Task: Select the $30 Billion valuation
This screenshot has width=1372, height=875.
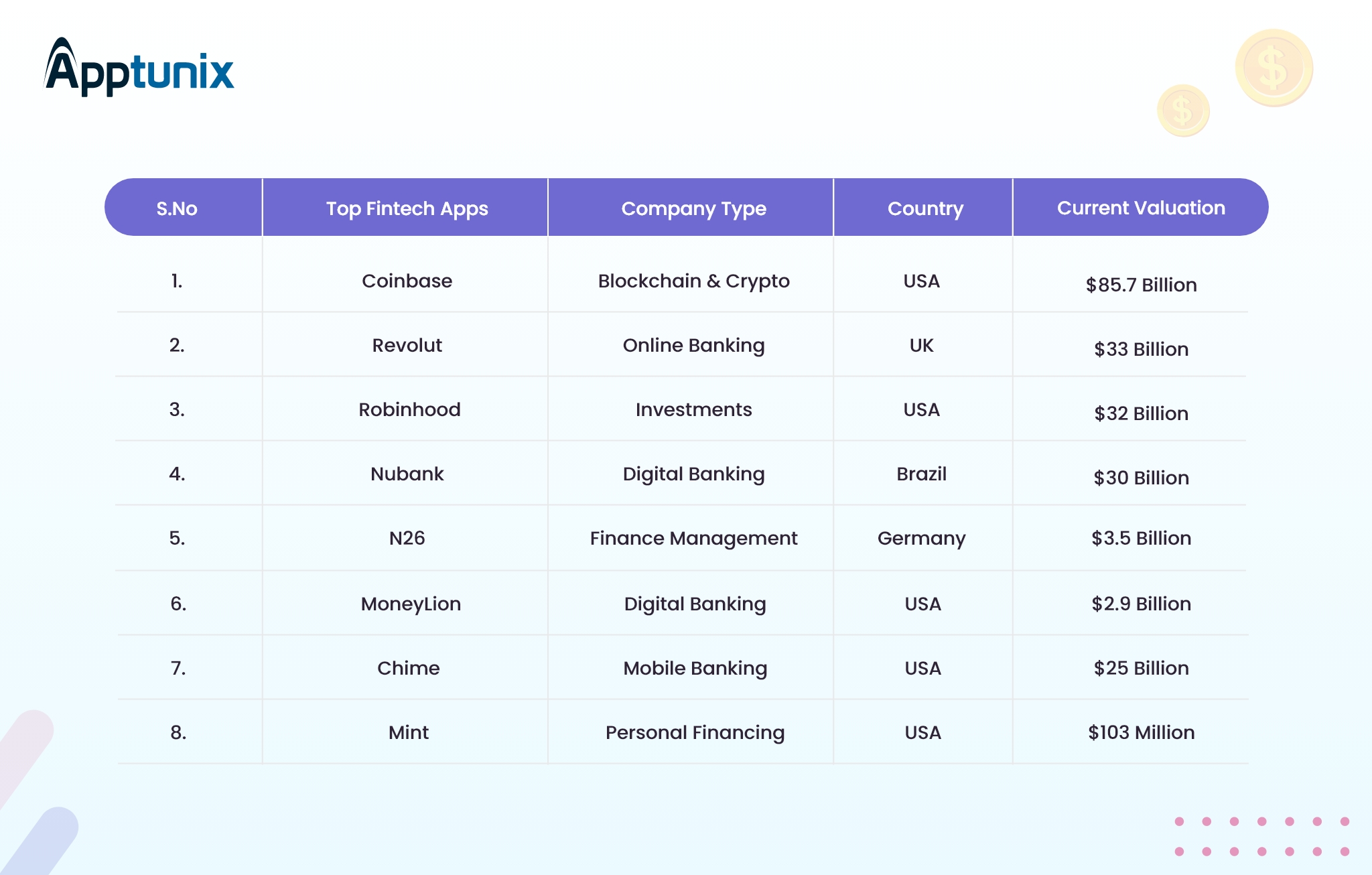Action: coord(1141,478)
